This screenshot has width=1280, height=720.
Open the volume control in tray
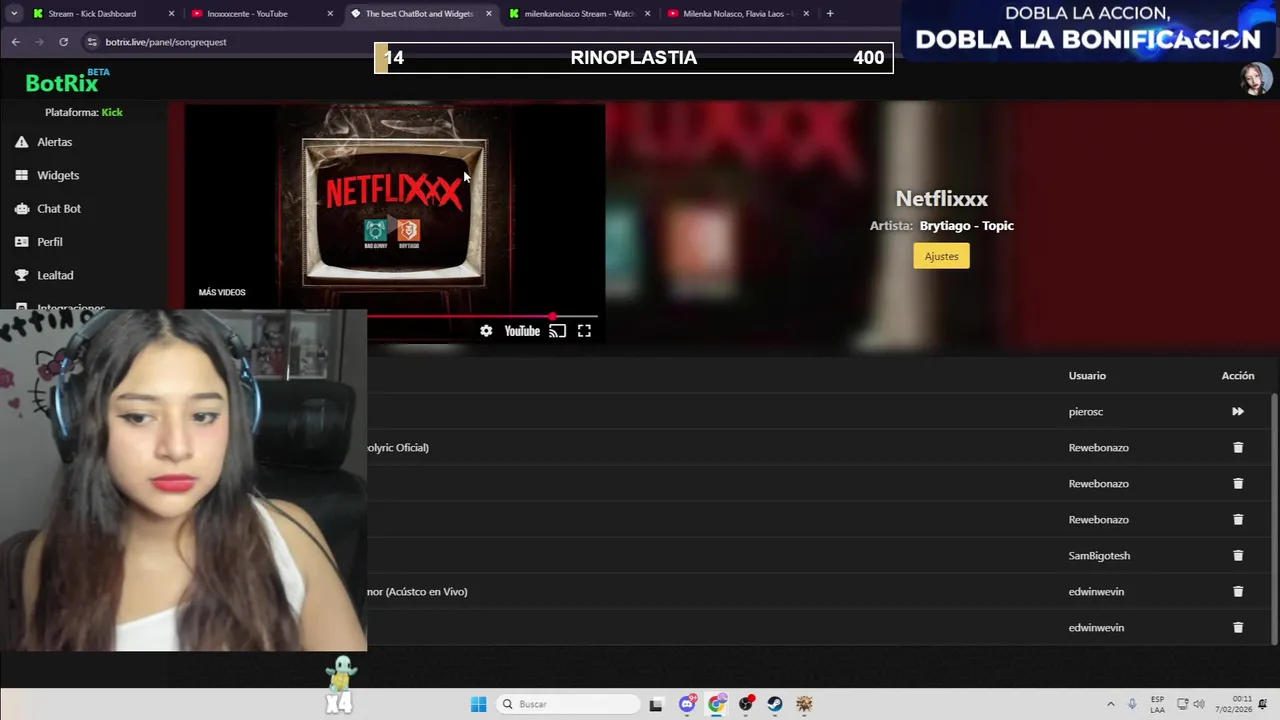click(x=1199, y=704)
